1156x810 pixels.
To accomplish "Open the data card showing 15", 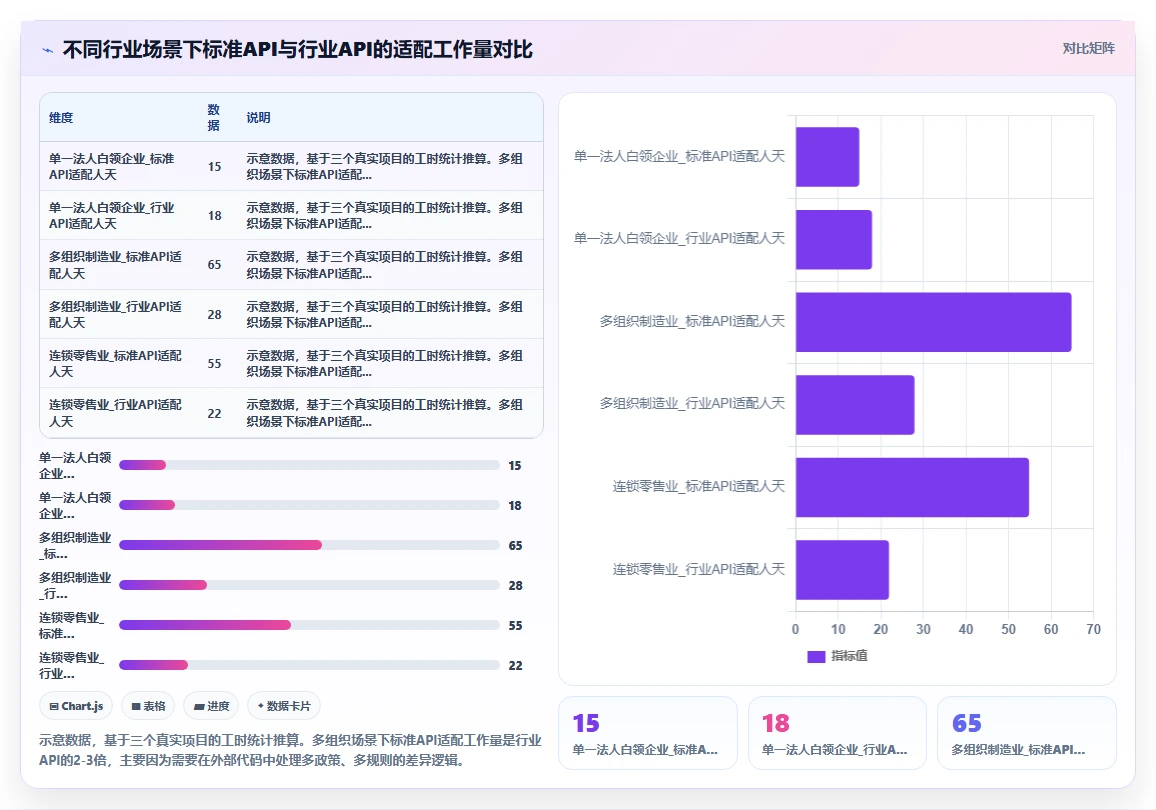I will point(648,733).
